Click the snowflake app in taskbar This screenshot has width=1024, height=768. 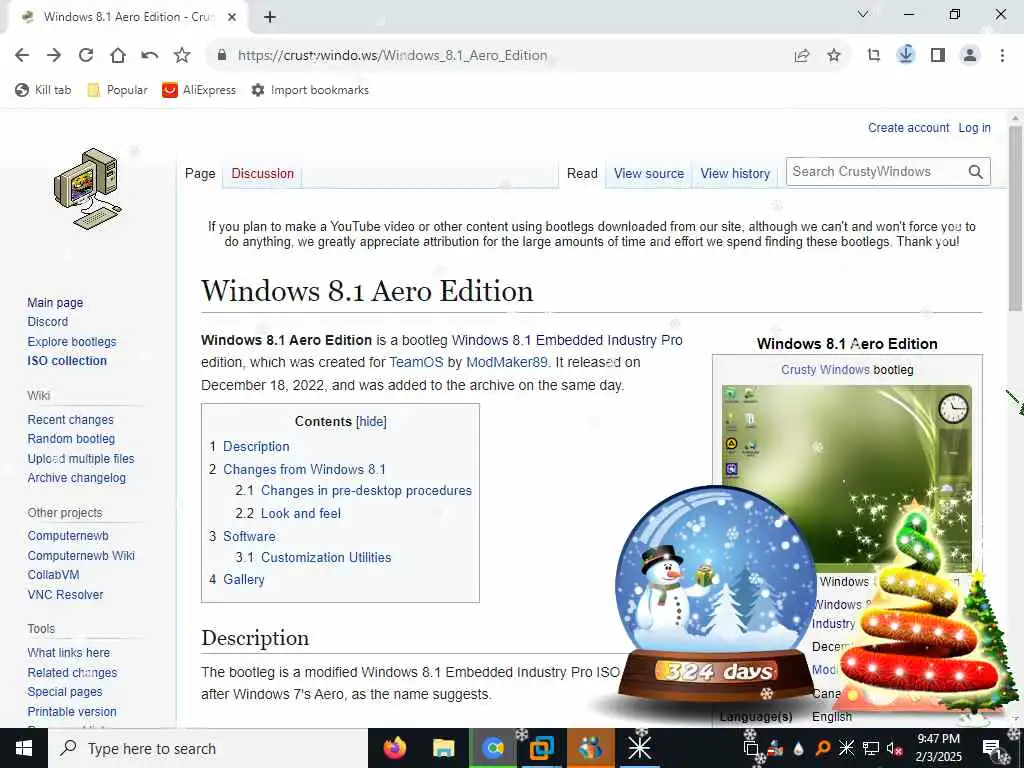click(x=639, y=748)
